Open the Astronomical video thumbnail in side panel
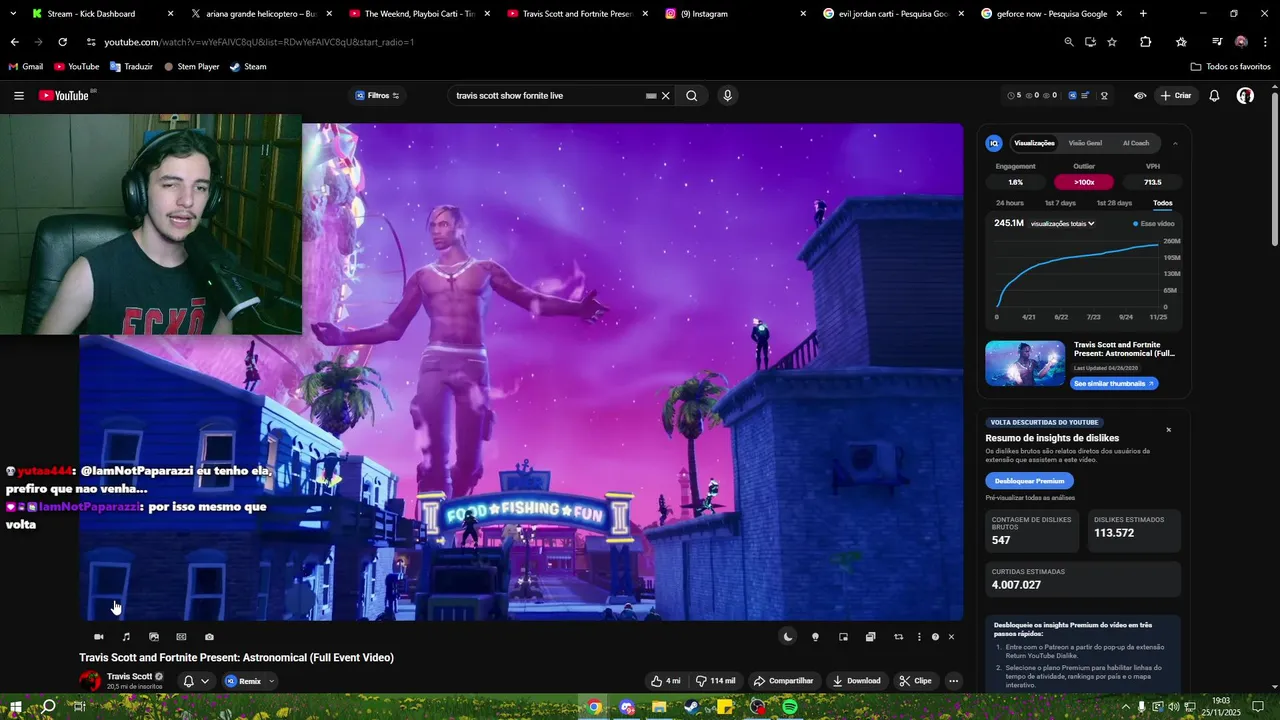The width and height of the screenshot is (1280, 720). coord(1025,363)
